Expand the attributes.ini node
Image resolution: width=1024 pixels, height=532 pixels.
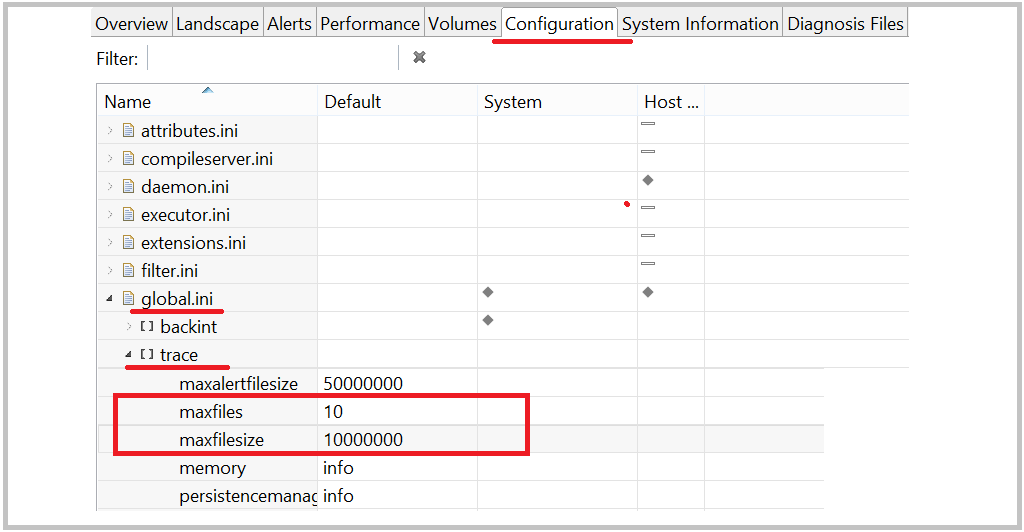[110, 131]
